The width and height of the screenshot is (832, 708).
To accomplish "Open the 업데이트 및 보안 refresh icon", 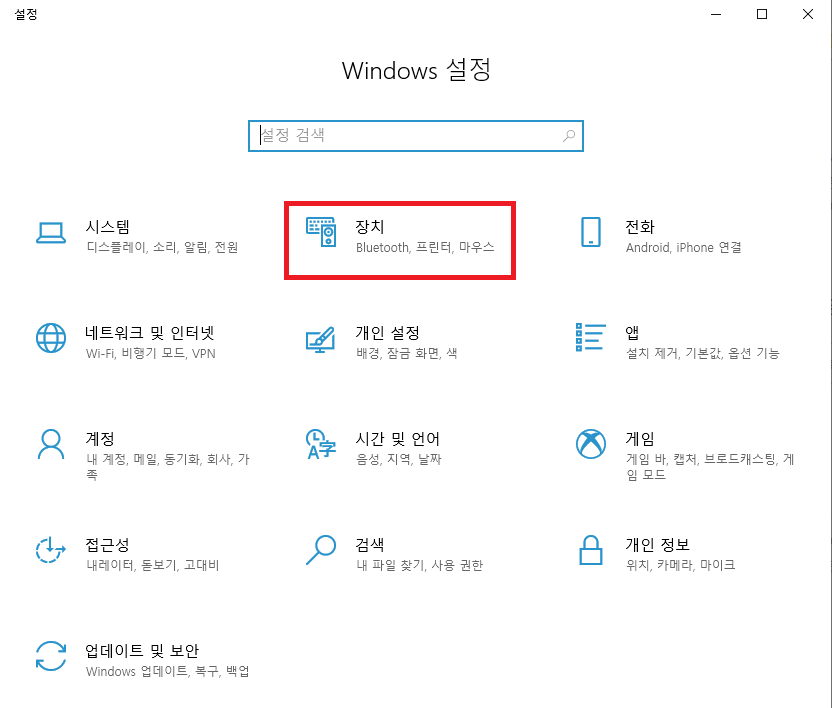I will pos(51,656).
